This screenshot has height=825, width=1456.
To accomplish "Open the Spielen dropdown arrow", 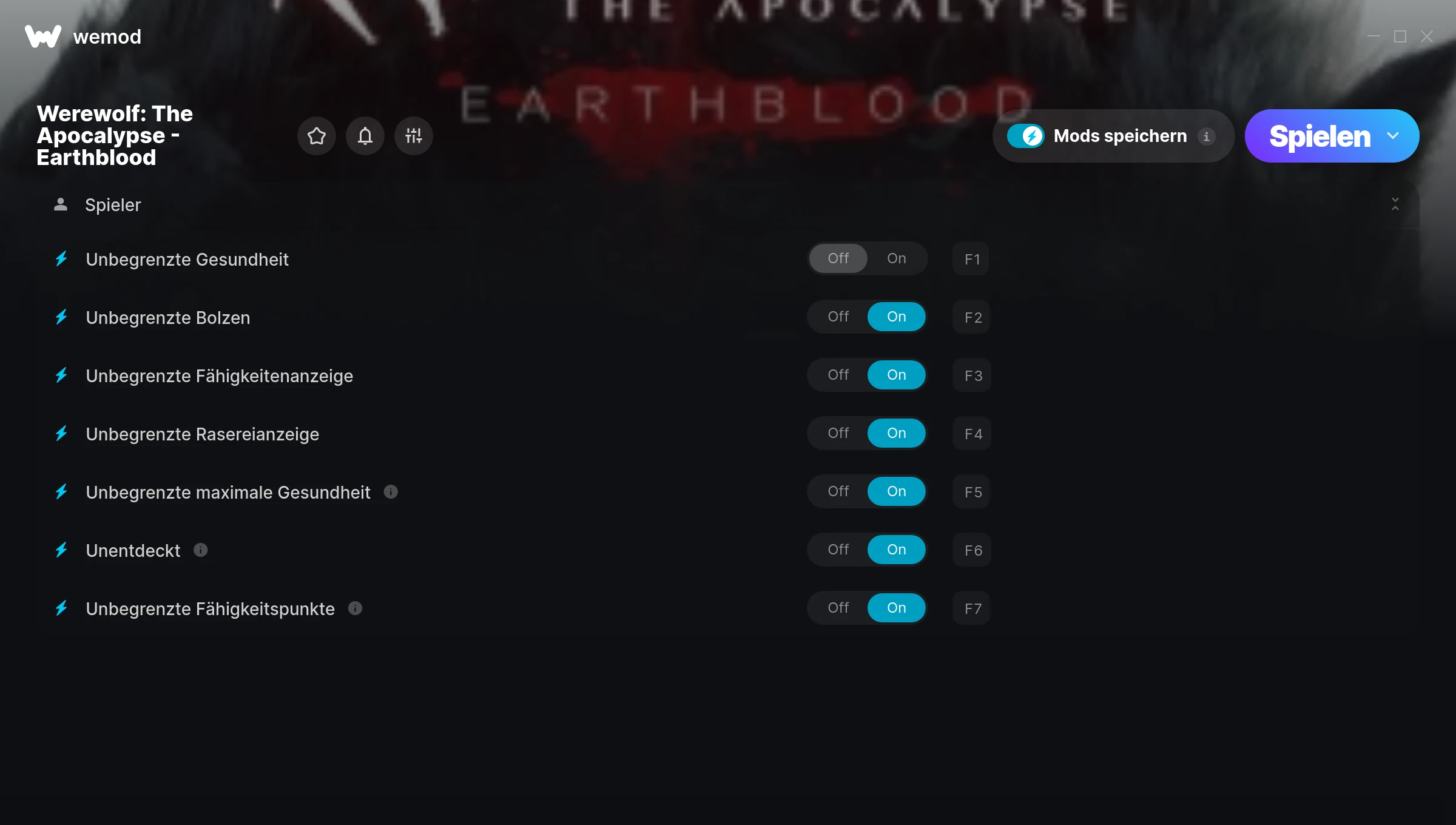I will tap(1394, 136).
